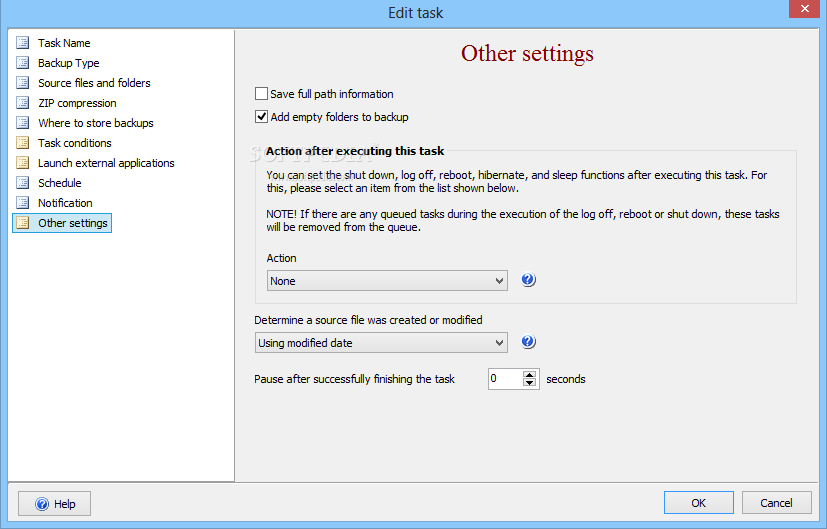Cancel the Edit task dialog

point(776,503)
